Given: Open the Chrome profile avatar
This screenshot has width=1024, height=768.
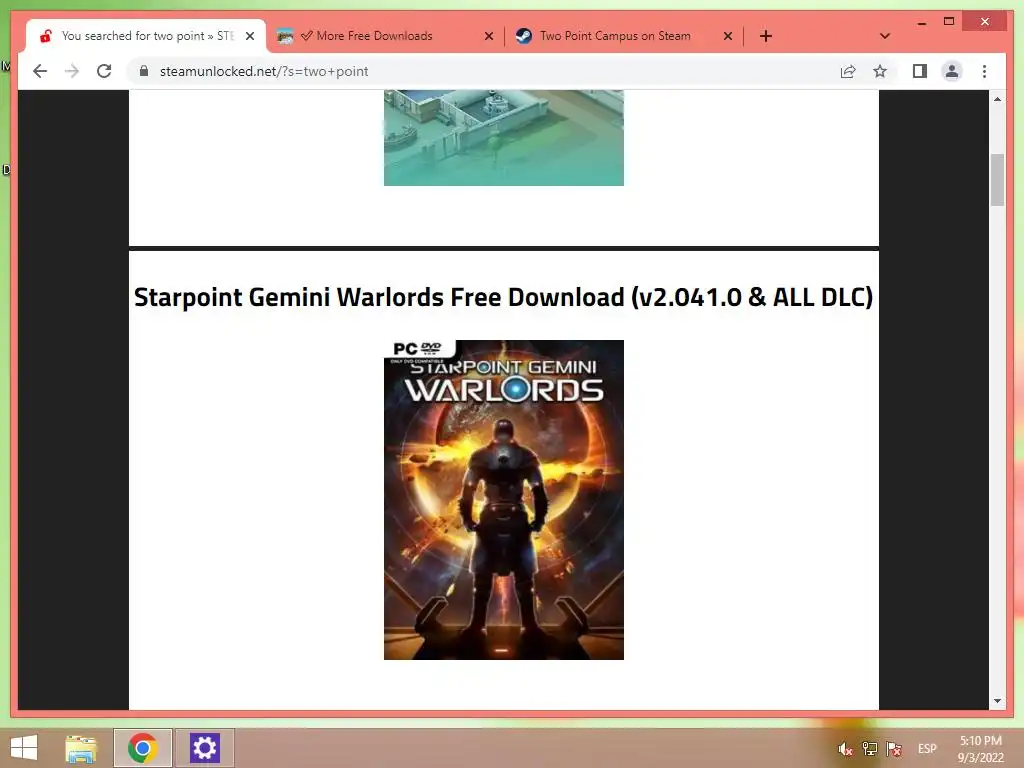Looking at the screenshot, I should [952, 71].
